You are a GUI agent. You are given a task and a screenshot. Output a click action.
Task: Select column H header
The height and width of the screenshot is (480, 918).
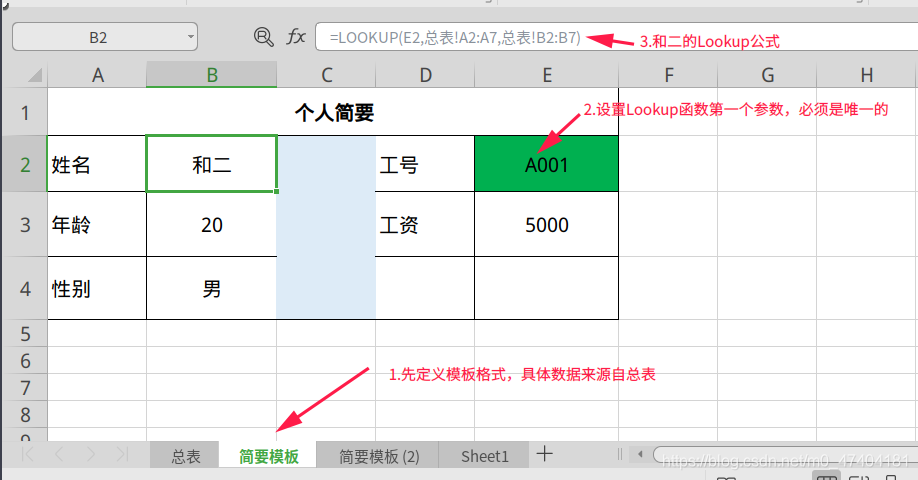[x=867, y=75]
